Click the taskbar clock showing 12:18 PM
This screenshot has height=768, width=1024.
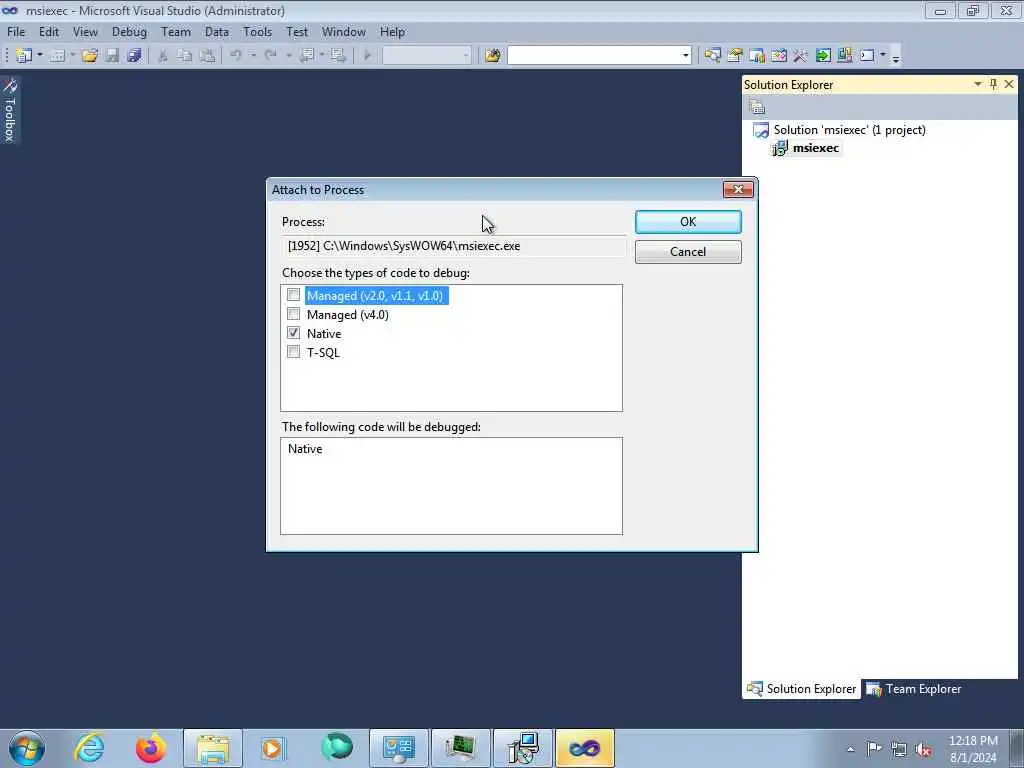click(973, 749)
